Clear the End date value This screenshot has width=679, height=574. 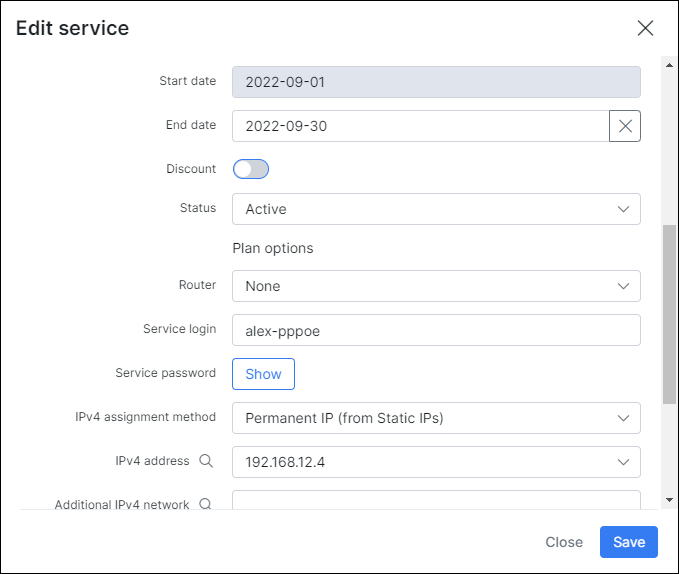click(x=625, y=126)
